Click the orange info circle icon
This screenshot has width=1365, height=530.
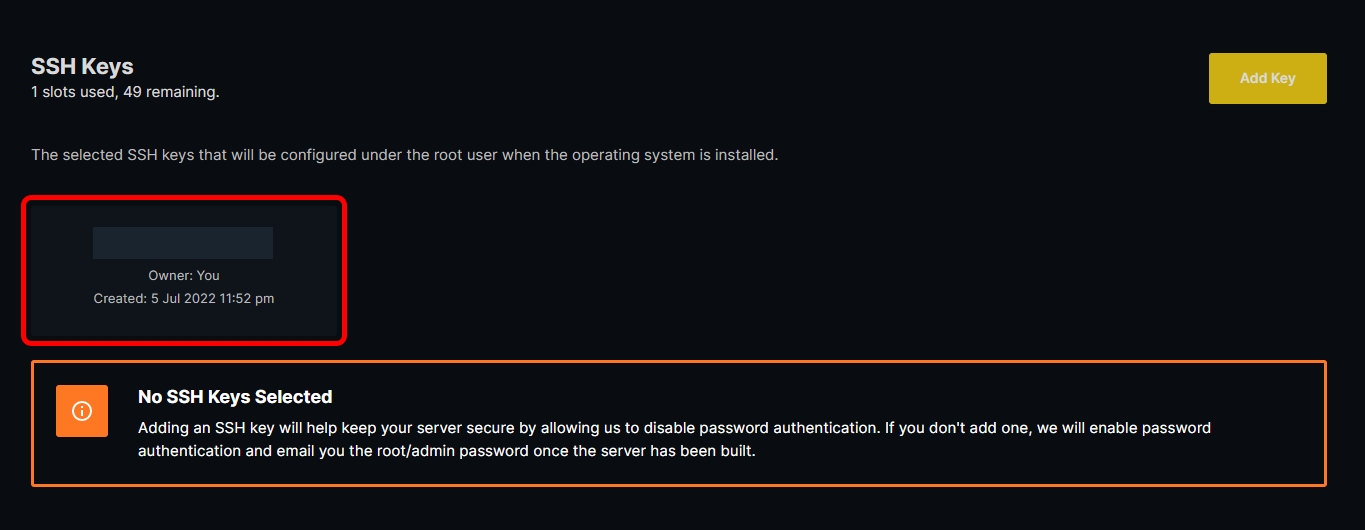pos(82,411)
